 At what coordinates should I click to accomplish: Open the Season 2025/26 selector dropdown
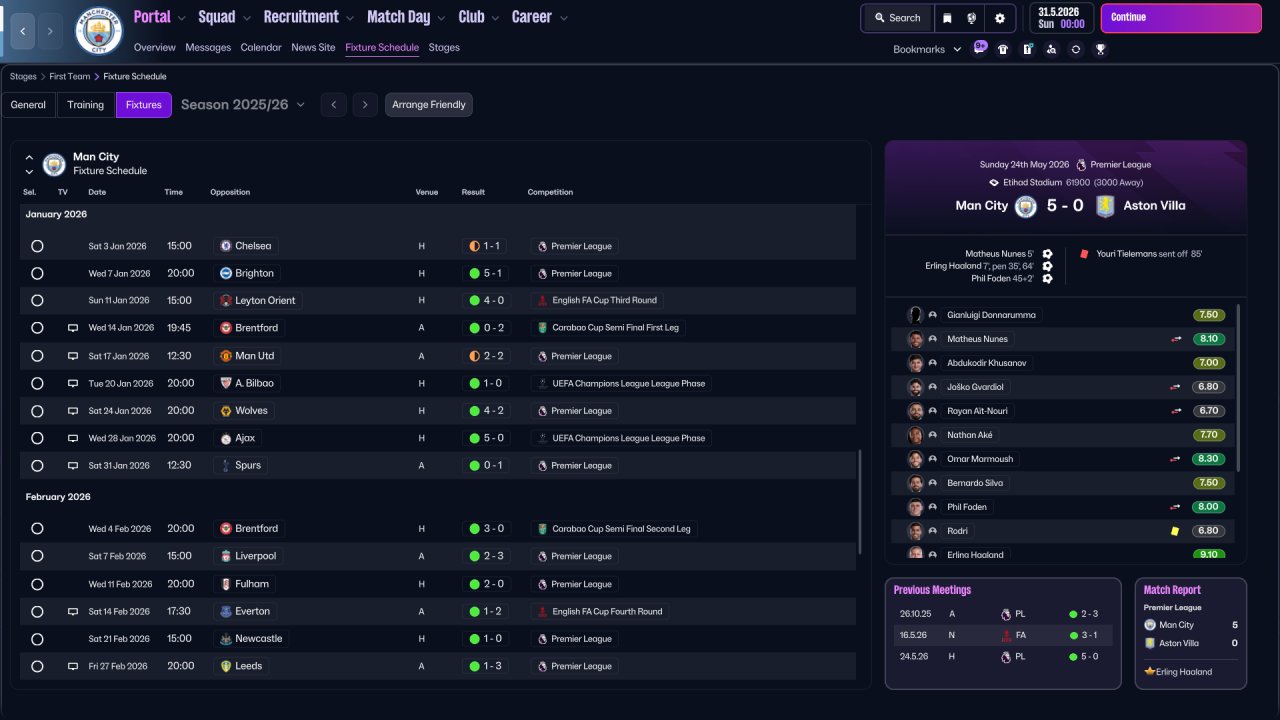[243, 105]
